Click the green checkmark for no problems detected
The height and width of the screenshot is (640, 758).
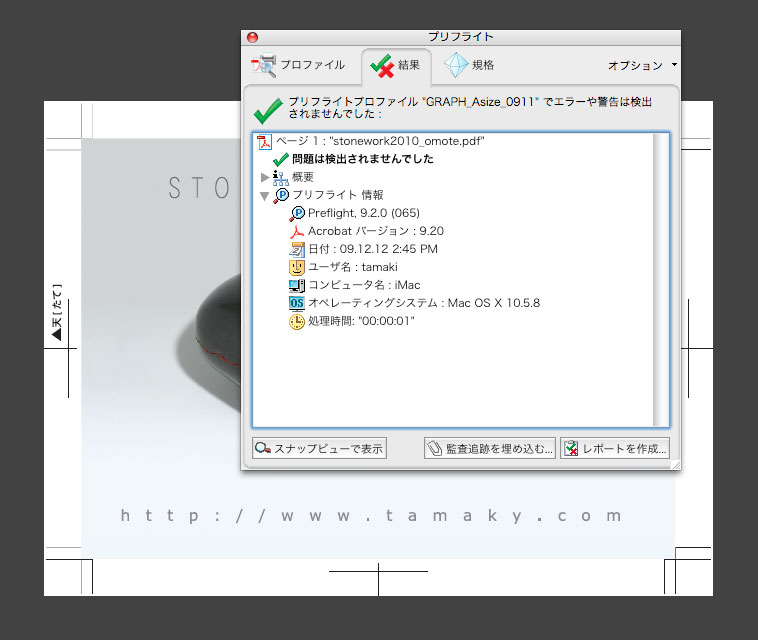(x=281, y=159)
